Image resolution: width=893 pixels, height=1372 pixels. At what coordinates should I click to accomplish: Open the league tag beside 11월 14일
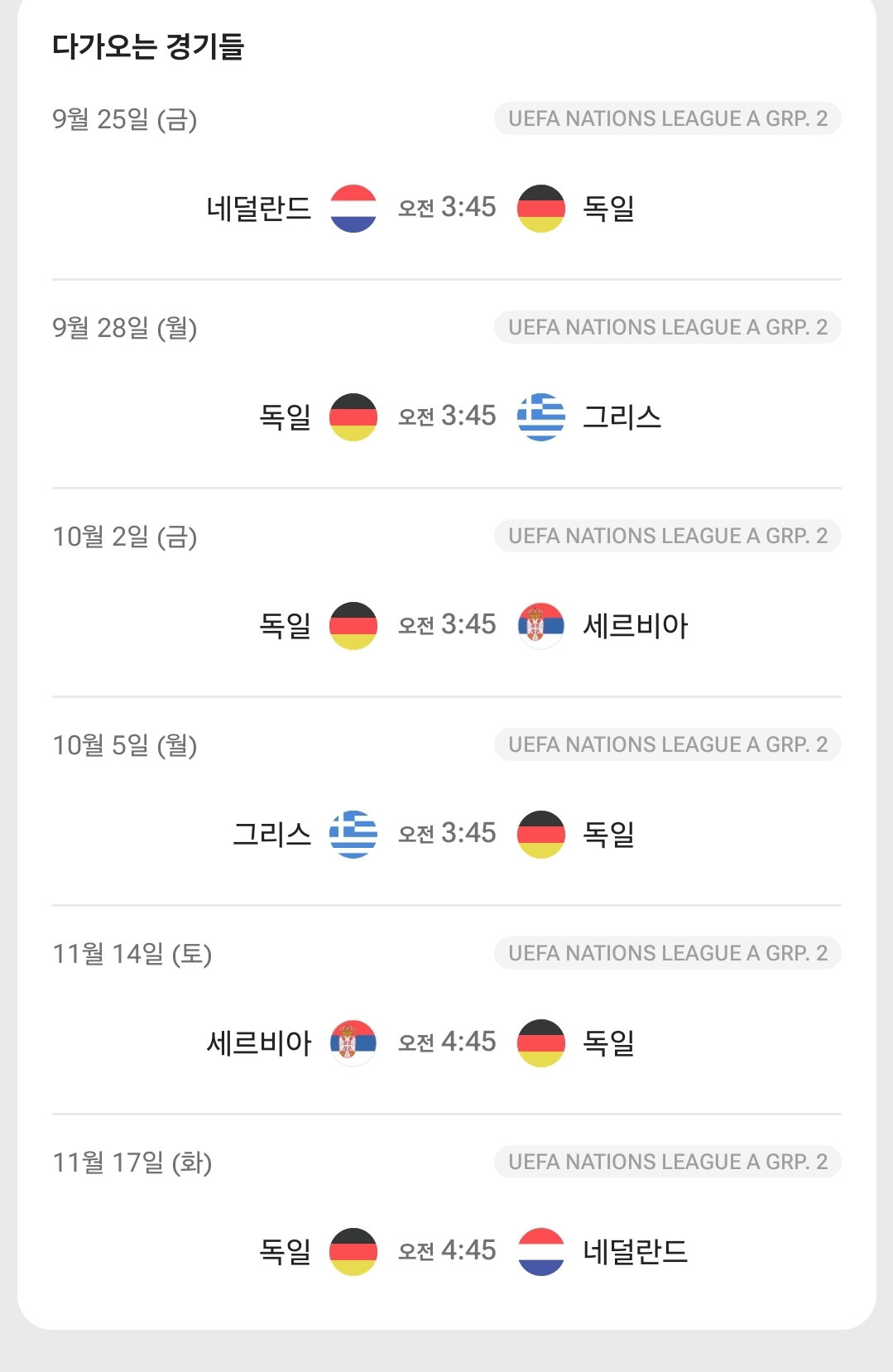tap(668, 953)
